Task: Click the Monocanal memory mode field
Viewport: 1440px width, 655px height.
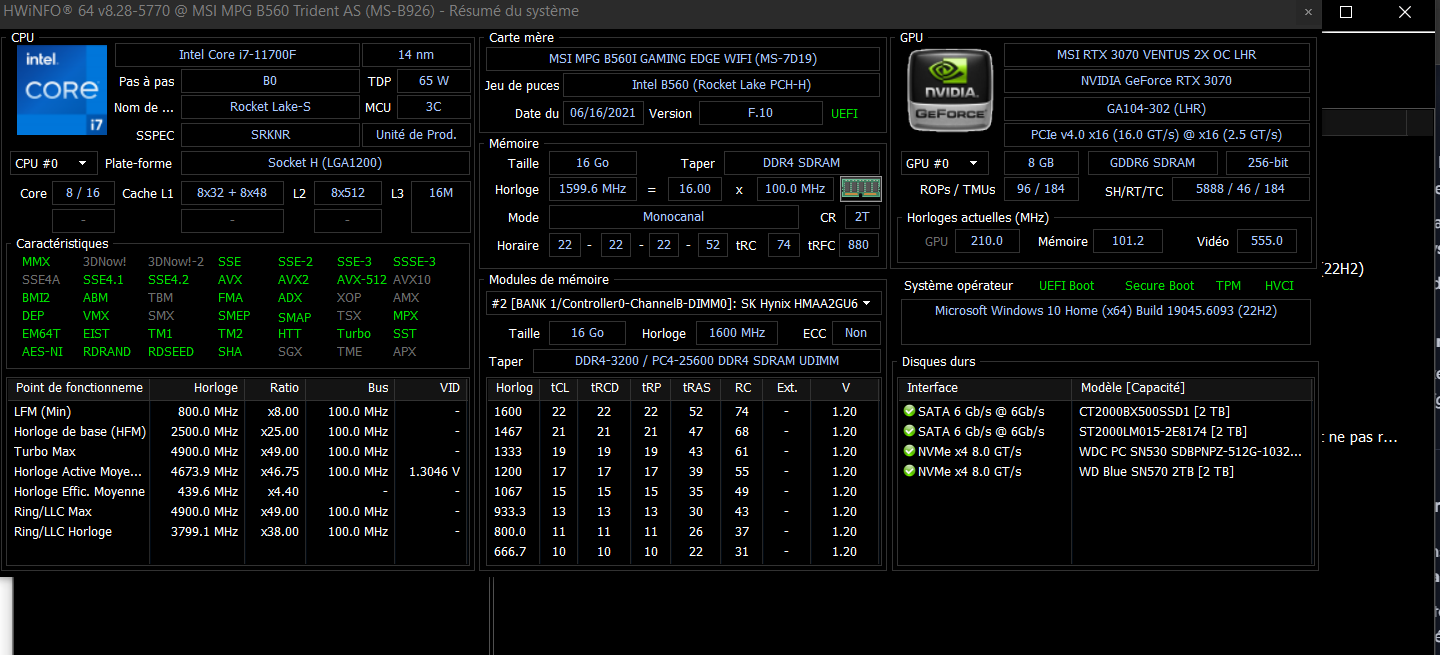Action: pyautogui.click(x=674, y=217)
